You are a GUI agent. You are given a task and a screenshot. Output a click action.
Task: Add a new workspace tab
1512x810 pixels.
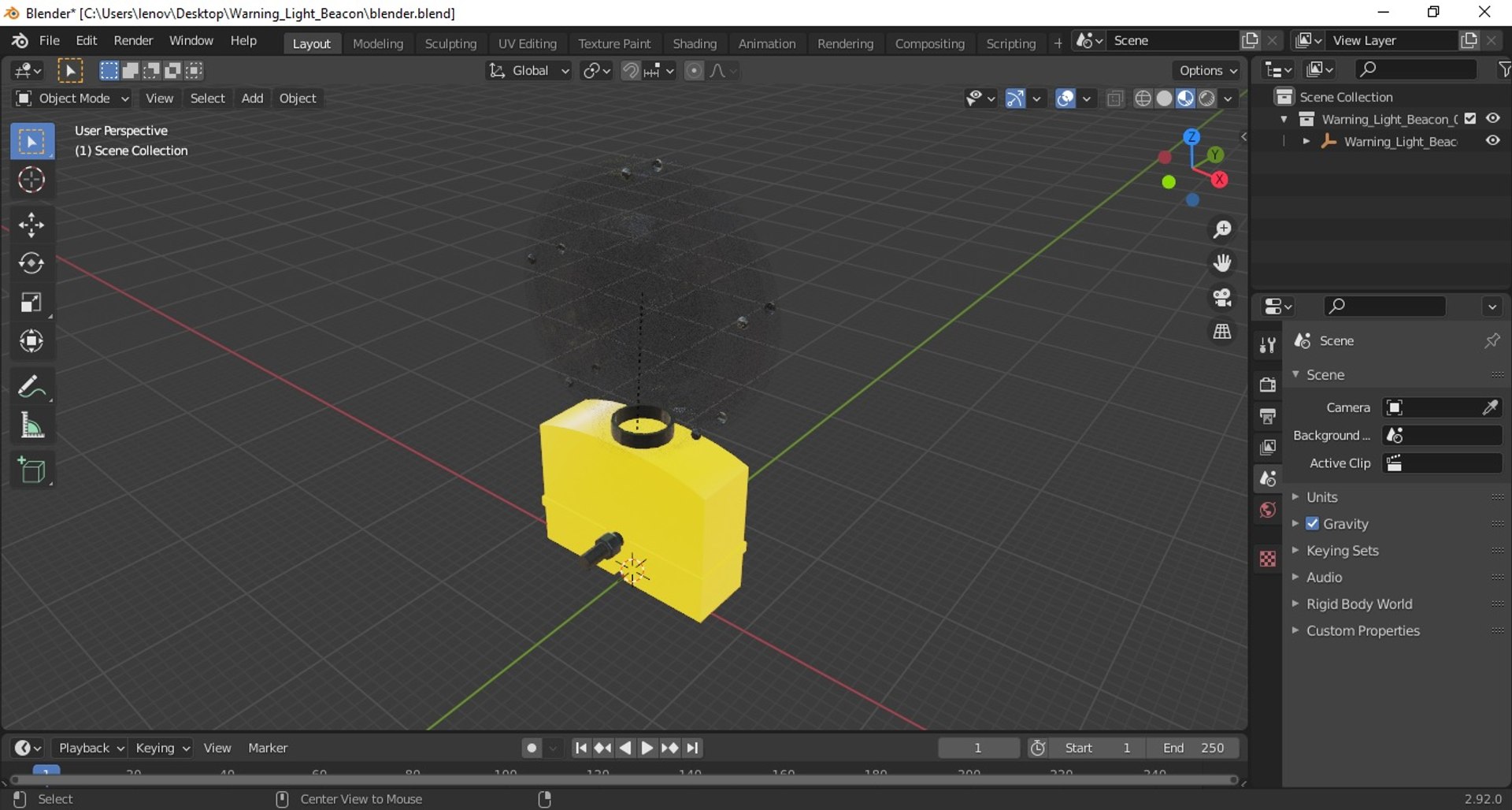click(1058, 43)
